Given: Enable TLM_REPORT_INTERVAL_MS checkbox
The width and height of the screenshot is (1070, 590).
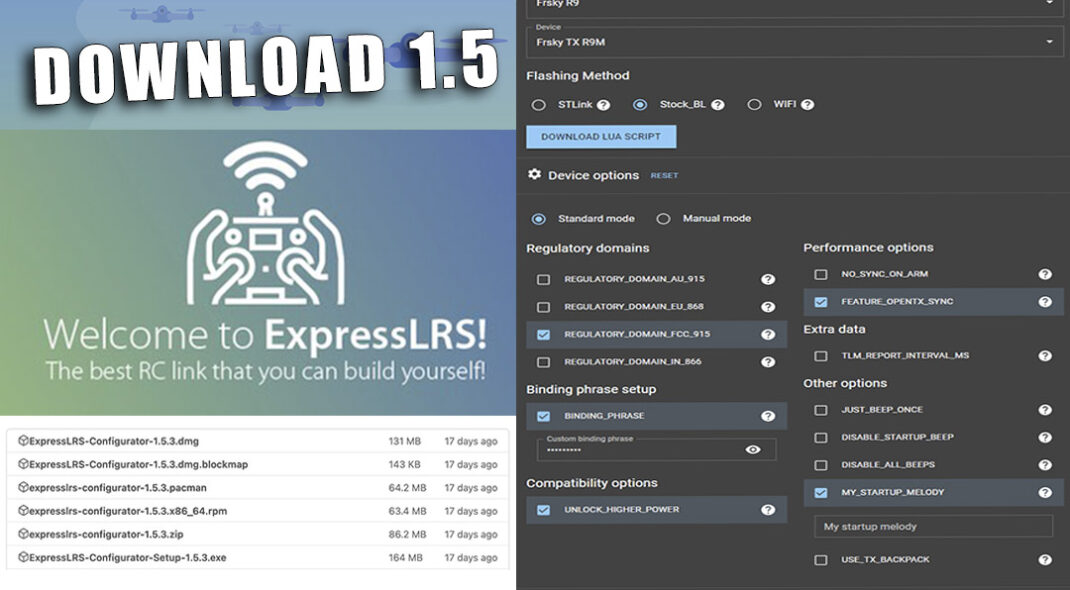Looking at the screenshot, I should [x=821, y=356].
